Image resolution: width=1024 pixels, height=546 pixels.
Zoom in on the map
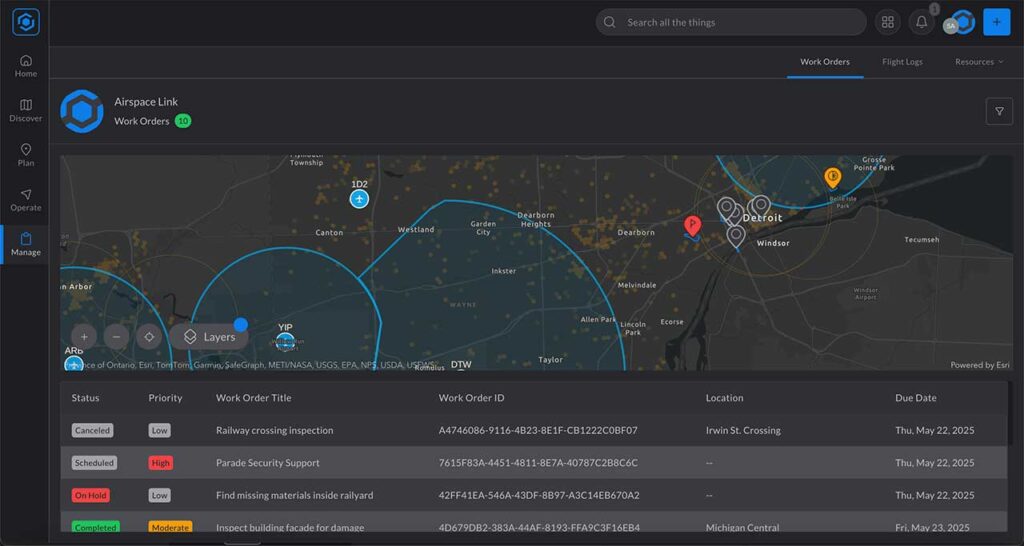(84, 337)
